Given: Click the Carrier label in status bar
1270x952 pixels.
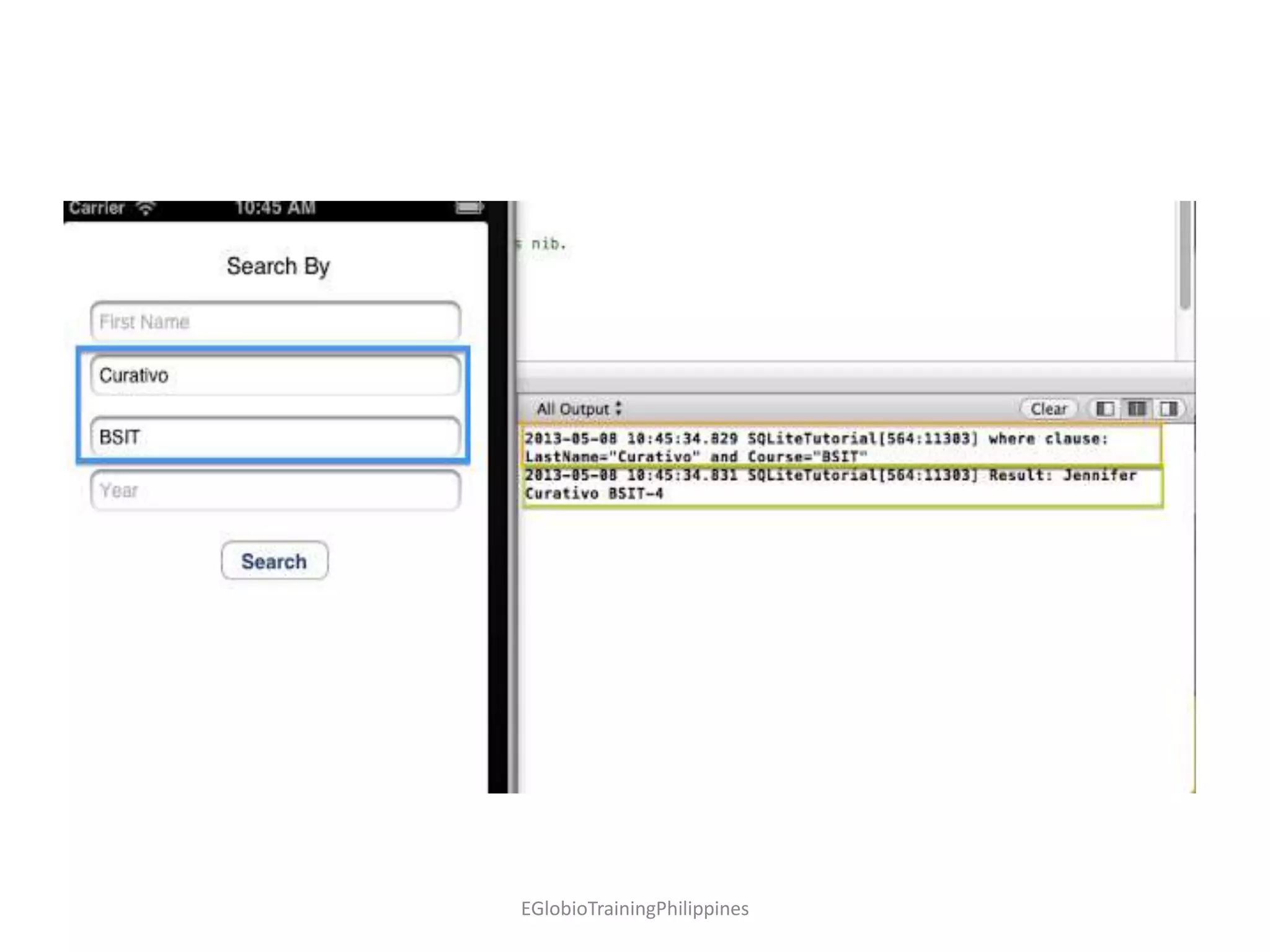Looking at the screenshot, I should click(97, 208).
